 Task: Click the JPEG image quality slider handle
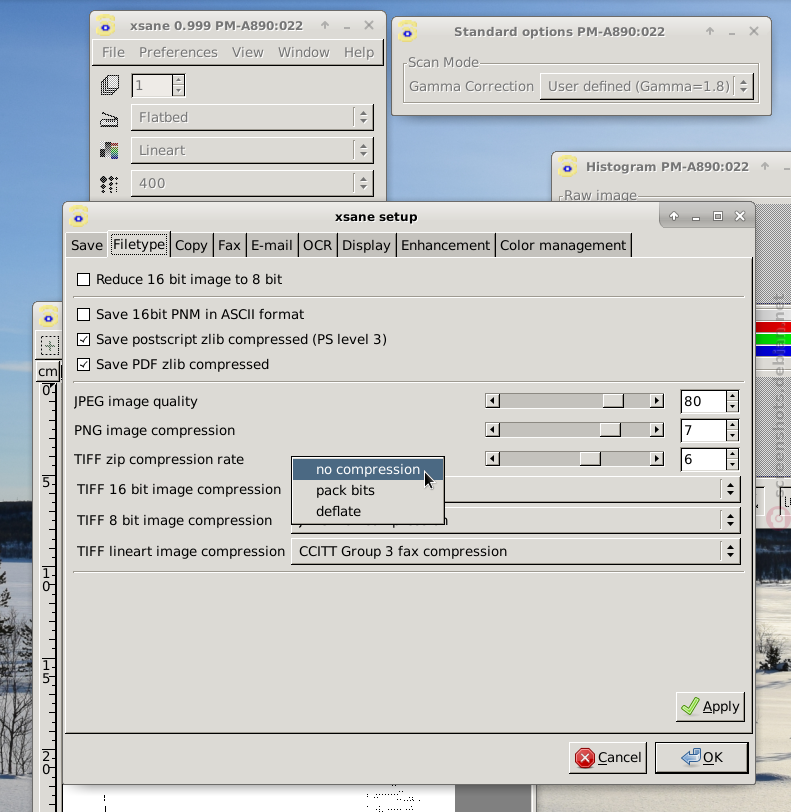[x=613, y=401]
